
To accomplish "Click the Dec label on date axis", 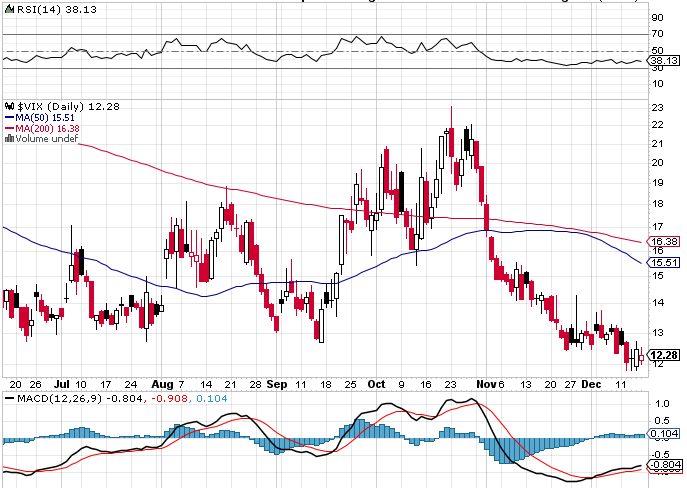I will pos(591,384).
